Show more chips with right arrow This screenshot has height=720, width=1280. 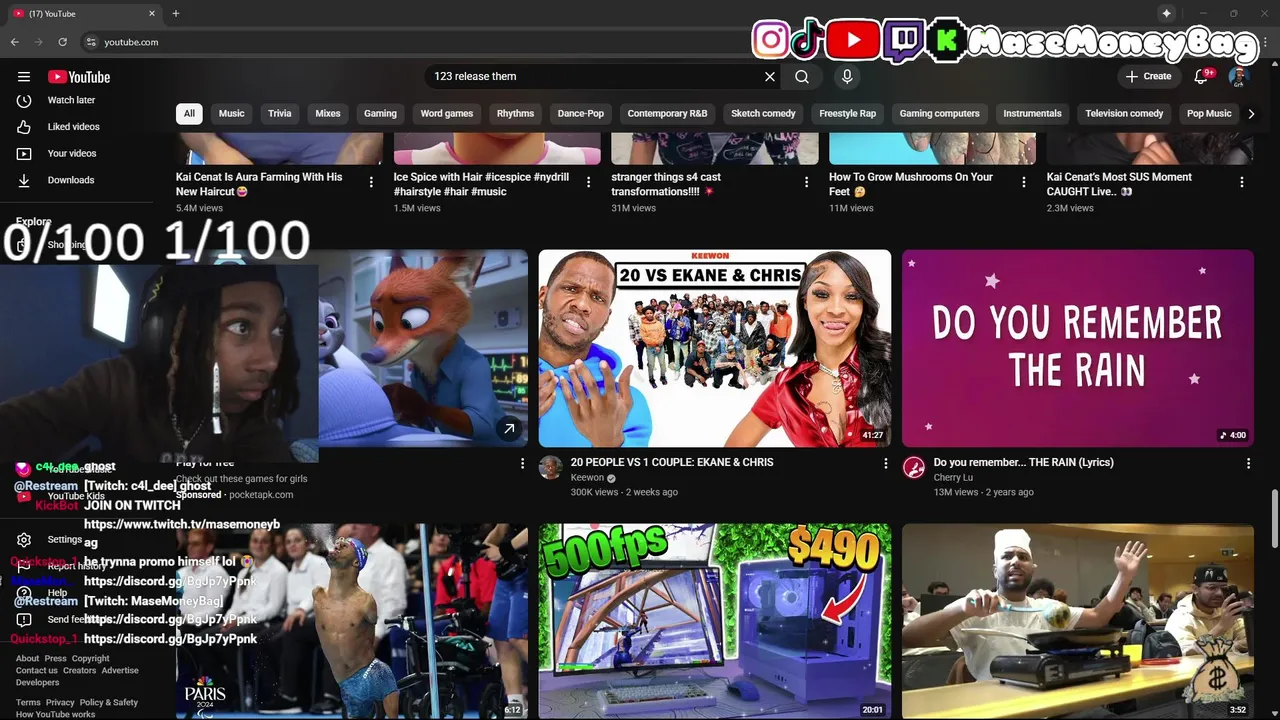pyautogui.click(x=1251, y=114)
